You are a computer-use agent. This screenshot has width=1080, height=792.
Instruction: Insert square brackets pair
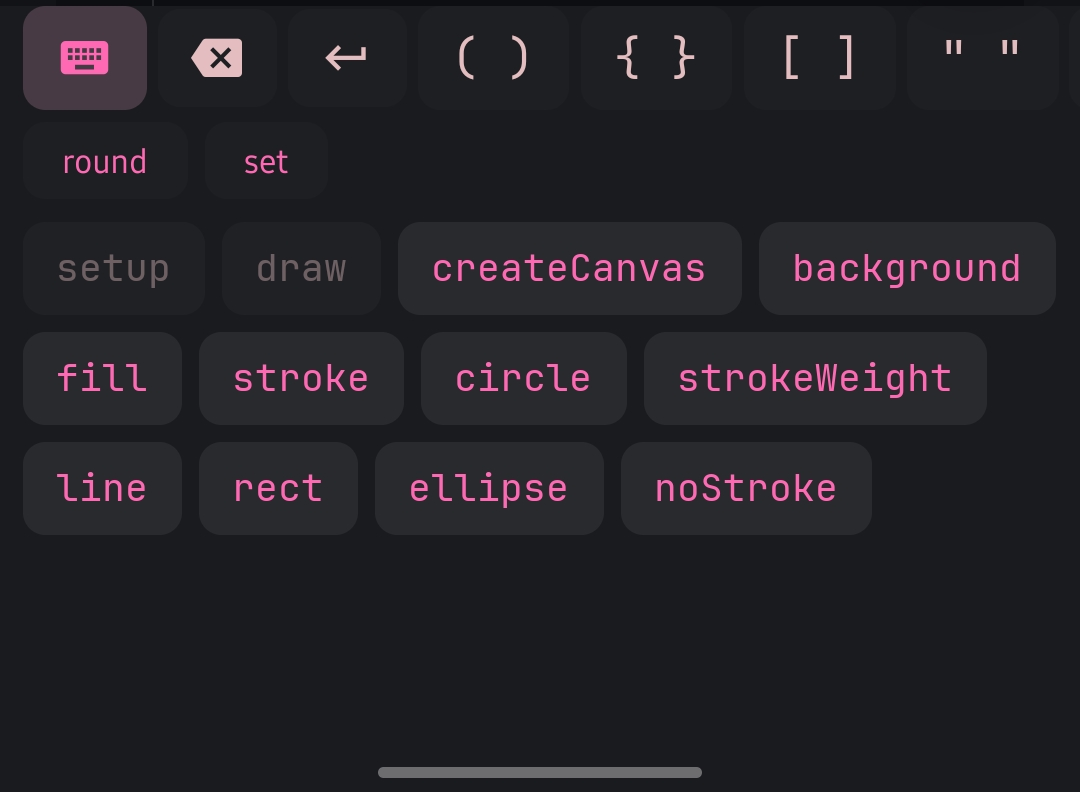[819, 58]
